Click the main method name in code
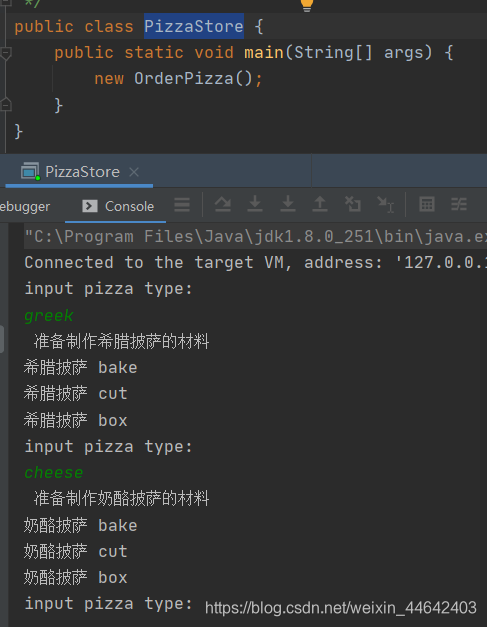Image resolution: width=487 pixels, height=627 pixels. pyautogui.click(x=264, y=52)
